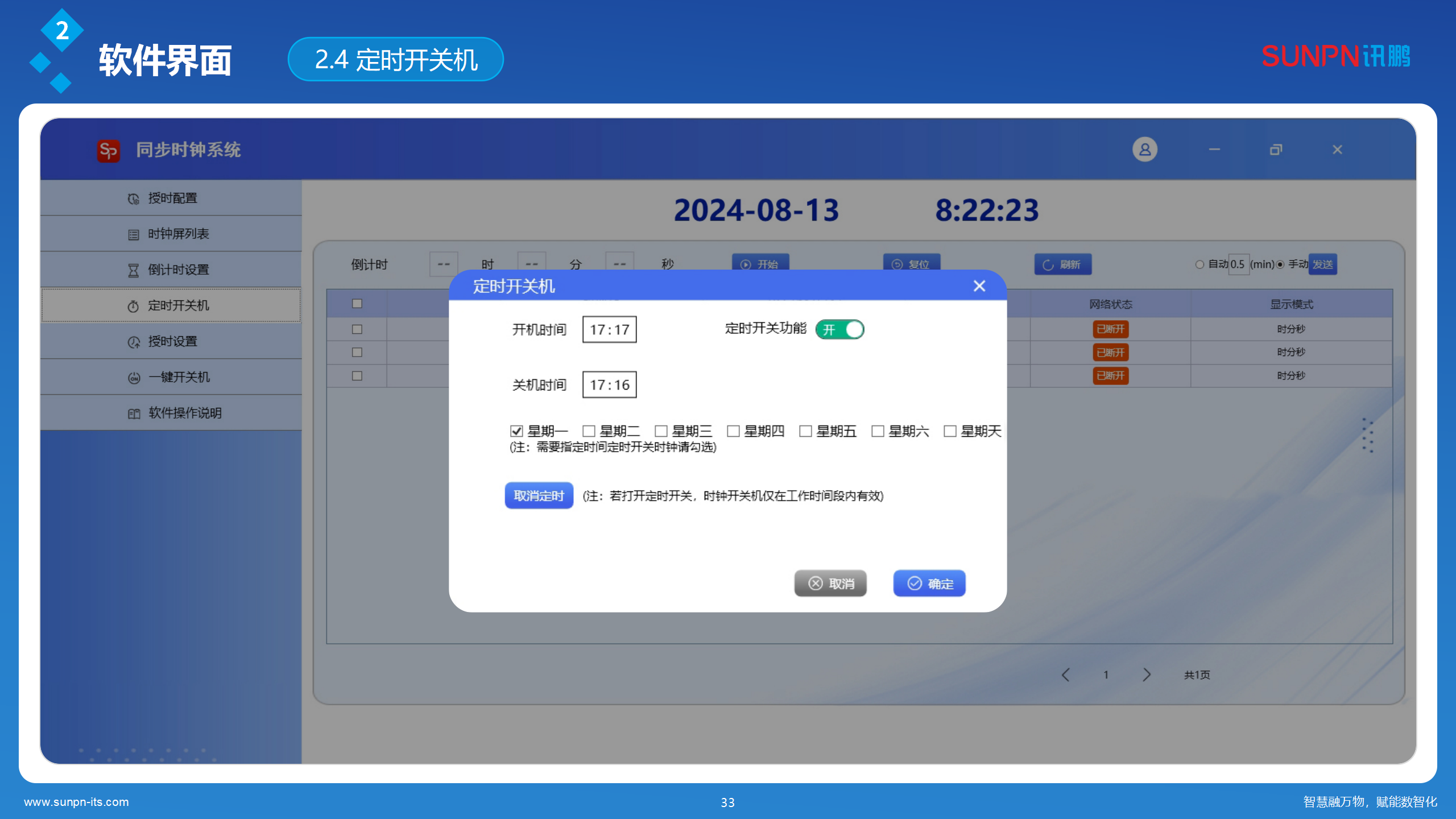Go to next page with right chevron
This screenshot has width=1456, height=819.
coord(1147,675)
